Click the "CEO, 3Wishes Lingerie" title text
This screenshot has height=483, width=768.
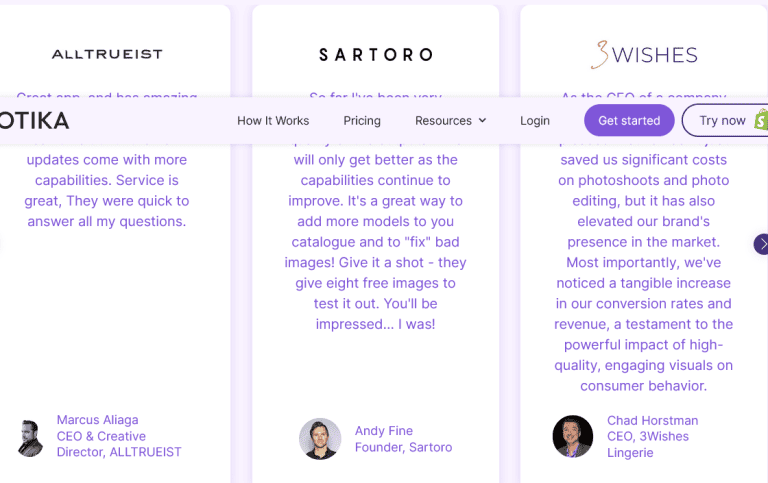(647, 444)
